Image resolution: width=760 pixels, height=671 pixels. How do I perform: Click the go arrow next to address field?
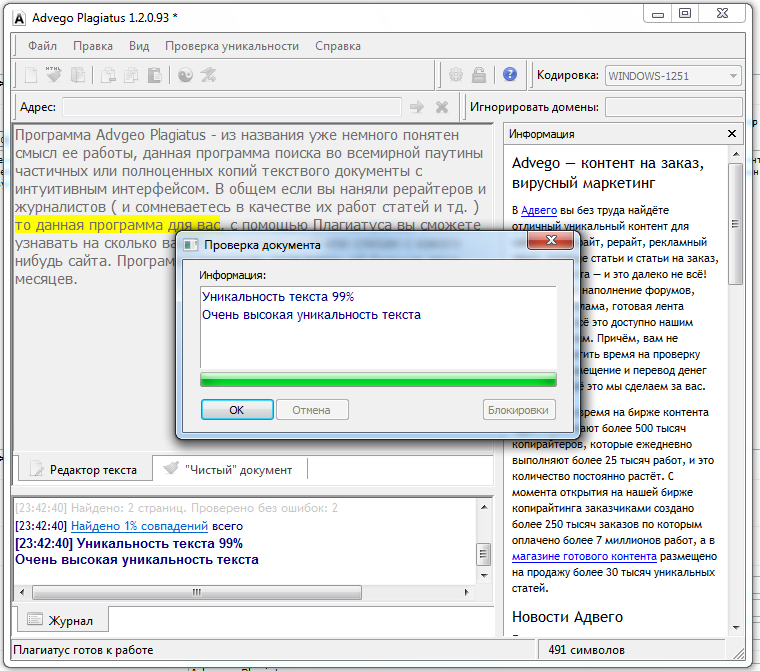[x=417, y=107]
